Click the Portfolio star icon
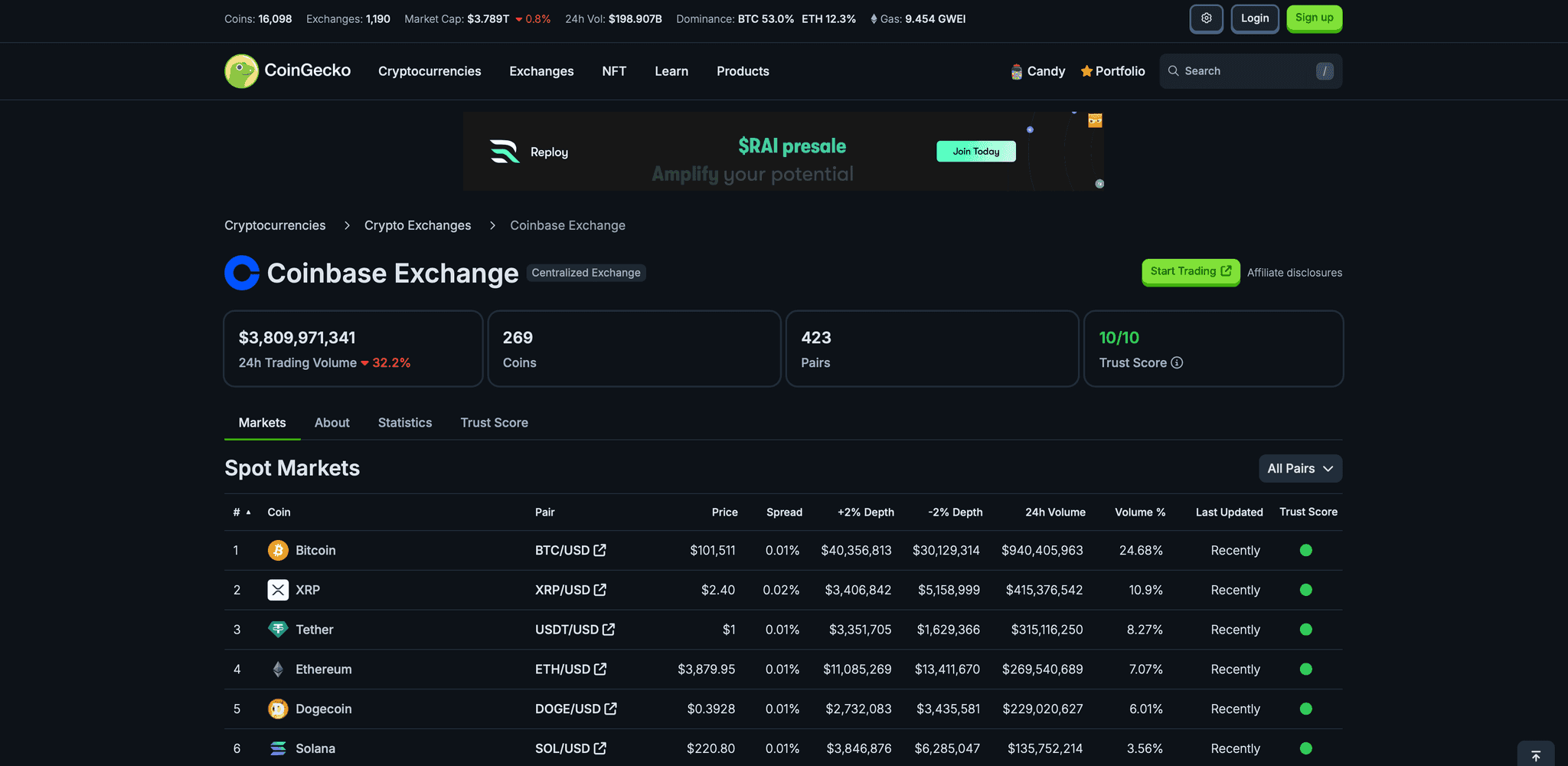The image size is (1568, 766). tap(1086, 71)
